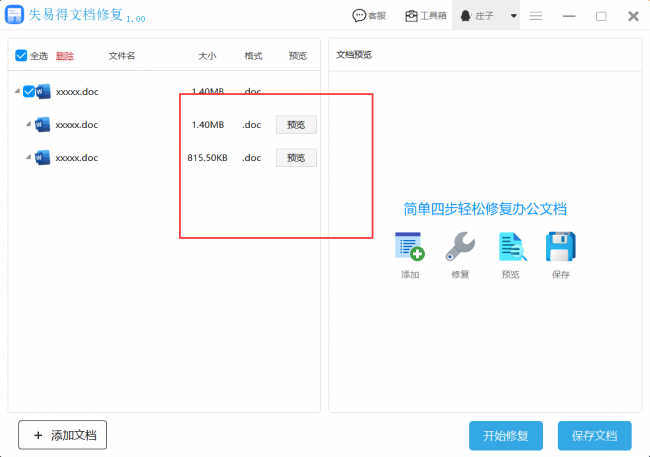Image resolution: width=650 pixels, height=457 pixels.
Task: Open the 工具箱 toolbox
Action: coord(425,16)
